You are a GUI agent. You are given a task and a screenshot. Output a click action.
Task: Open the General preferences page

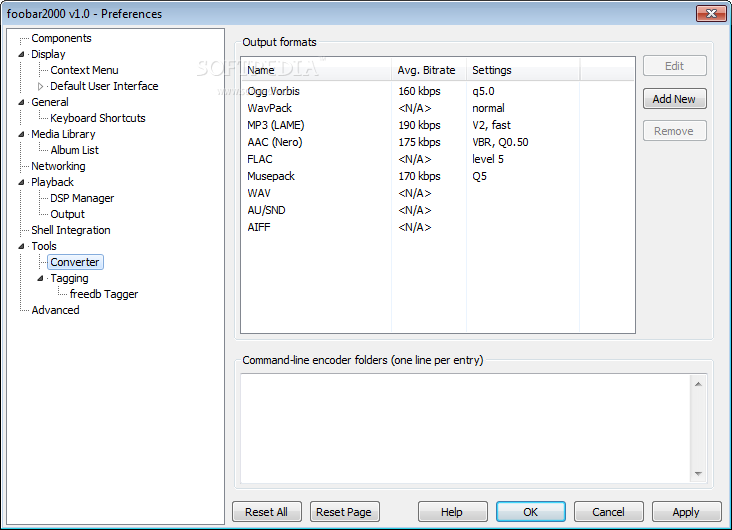49,102
